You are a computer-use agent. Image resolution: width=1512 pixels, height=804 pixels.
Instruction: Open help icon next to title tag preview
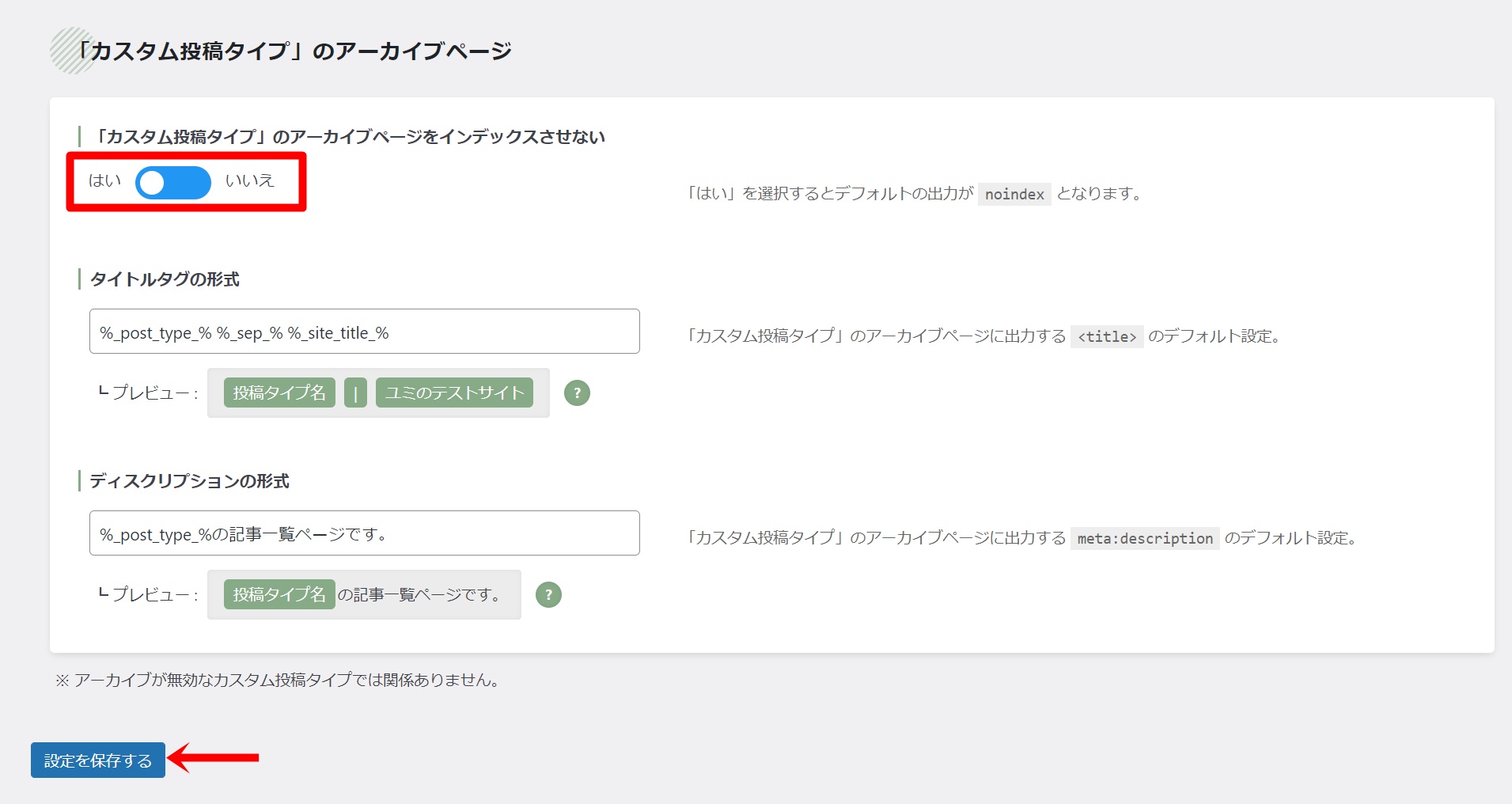(x=577, y=393)
